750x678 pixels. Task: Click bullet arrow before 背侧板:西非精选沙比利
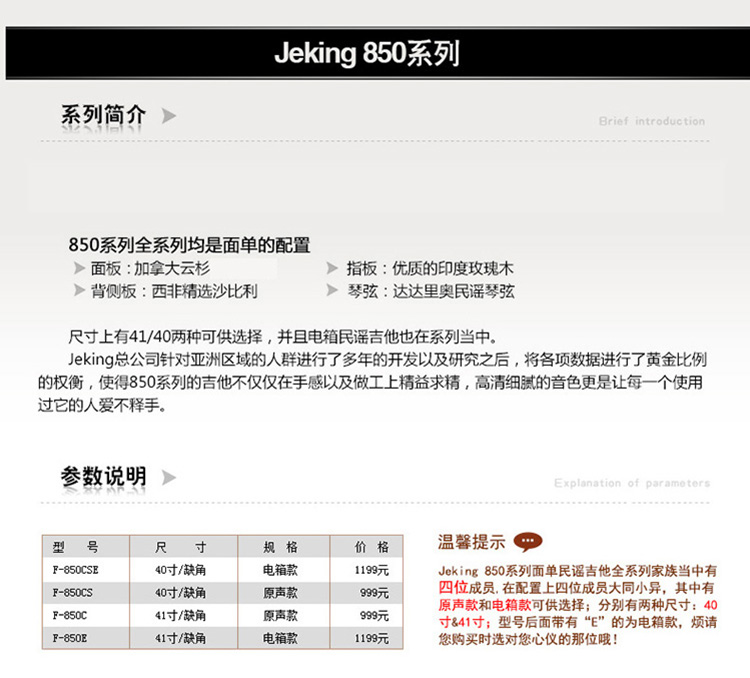coord(79,290)
